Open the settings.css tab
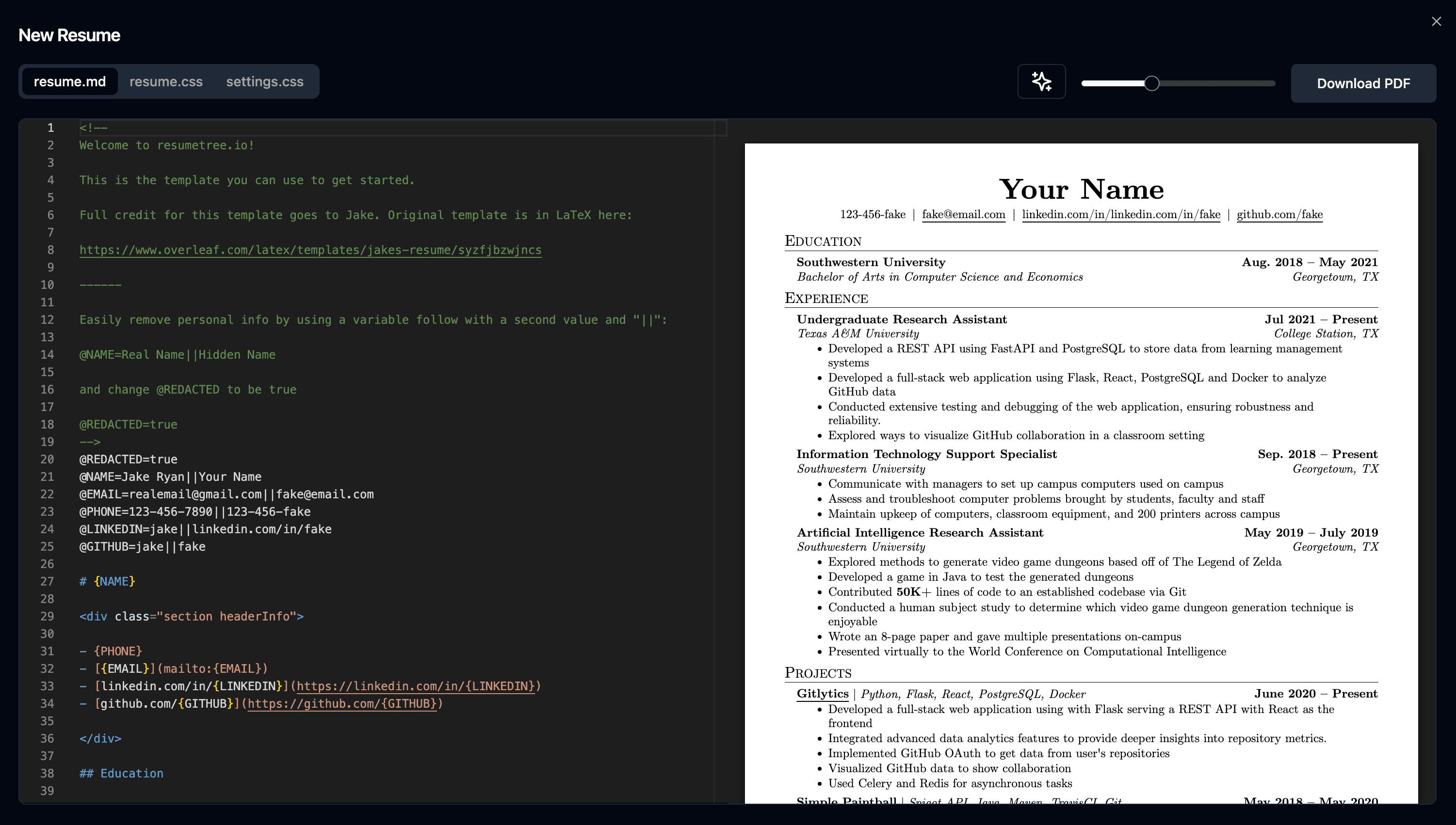 264,81
